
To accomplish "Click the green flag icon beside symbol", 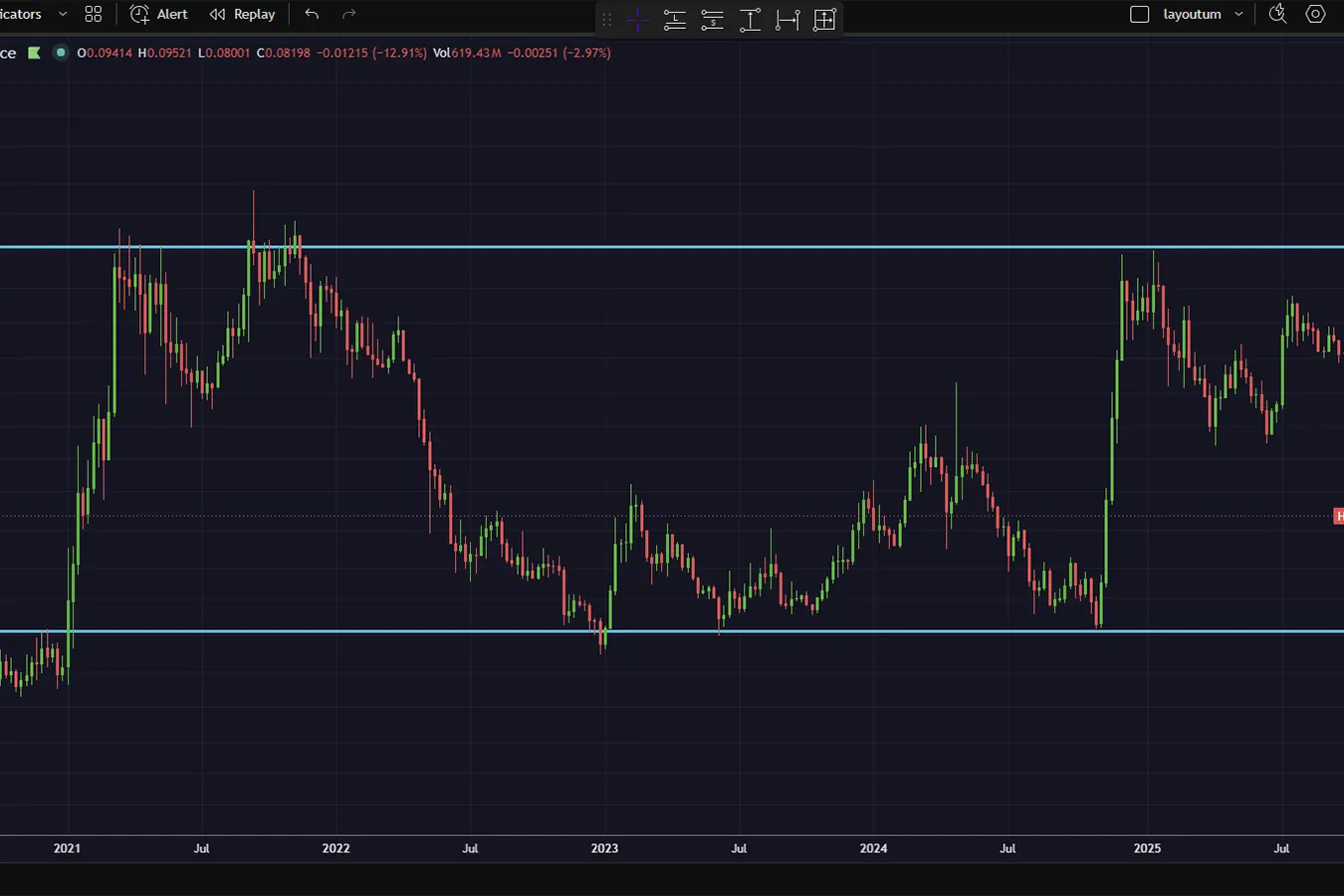I will 35,53.
